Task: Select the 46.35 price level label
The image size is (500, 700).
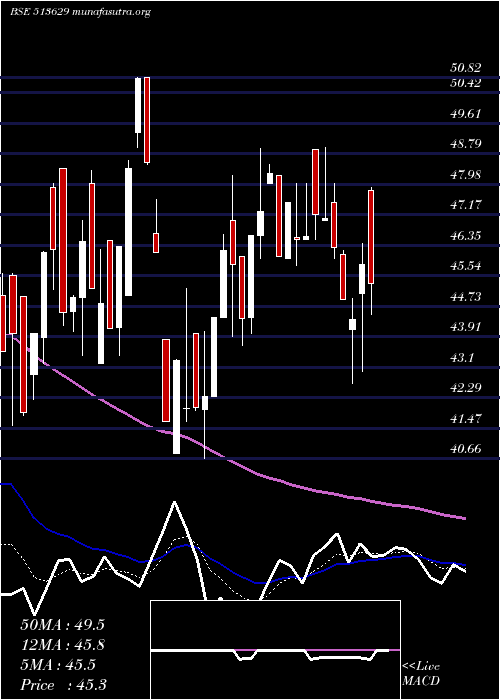Action: (466, 235)
